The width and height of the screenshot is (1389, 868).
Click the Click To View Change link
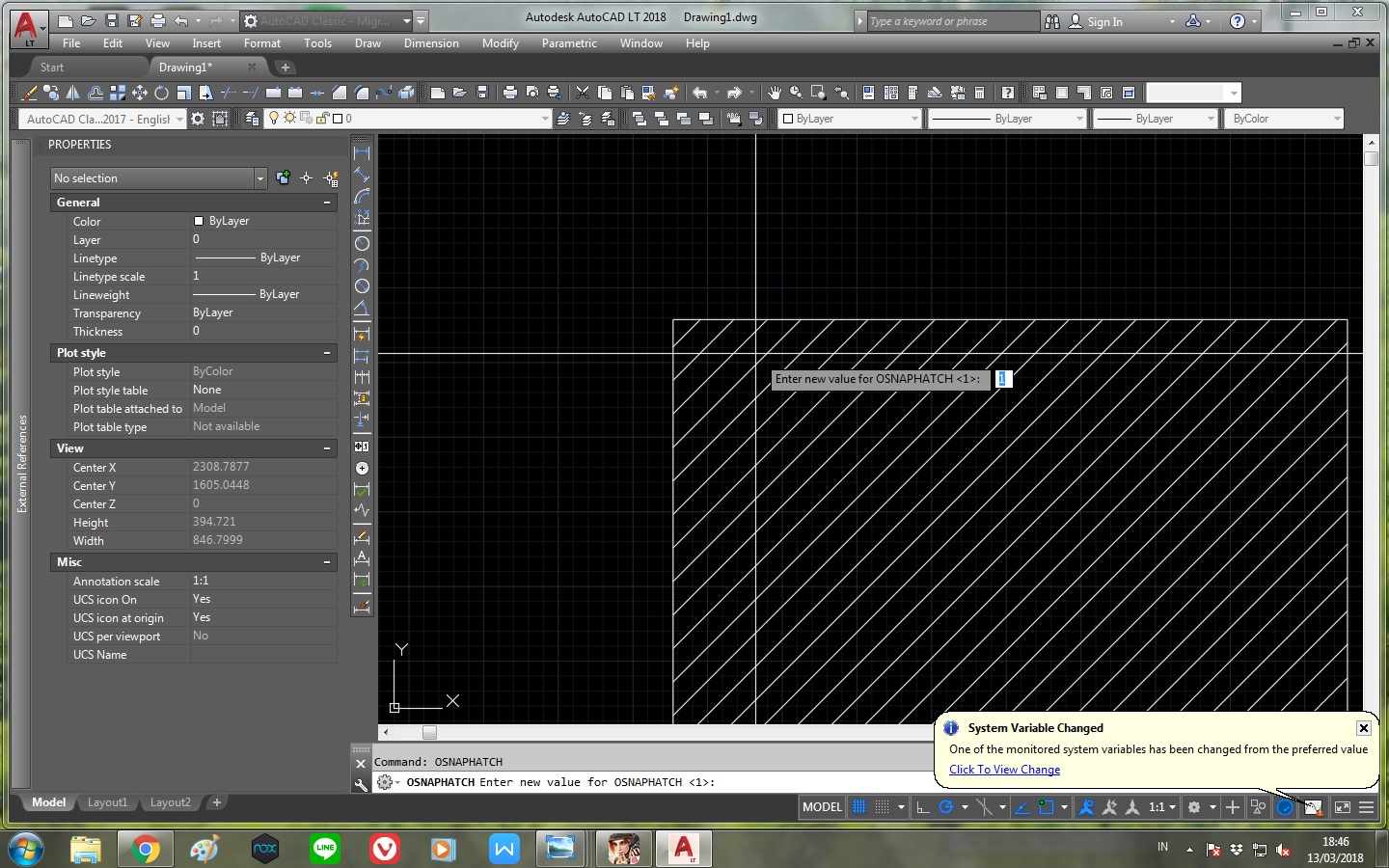point(1003,770)
